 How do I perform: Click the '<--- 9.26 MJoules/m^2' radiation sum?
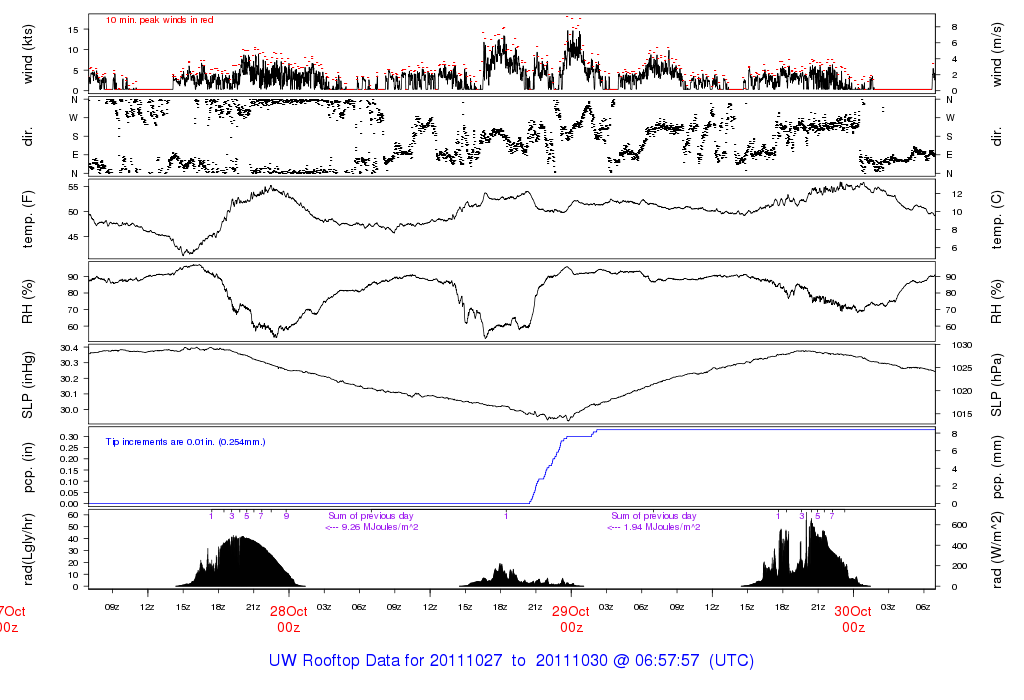point(372,527)
